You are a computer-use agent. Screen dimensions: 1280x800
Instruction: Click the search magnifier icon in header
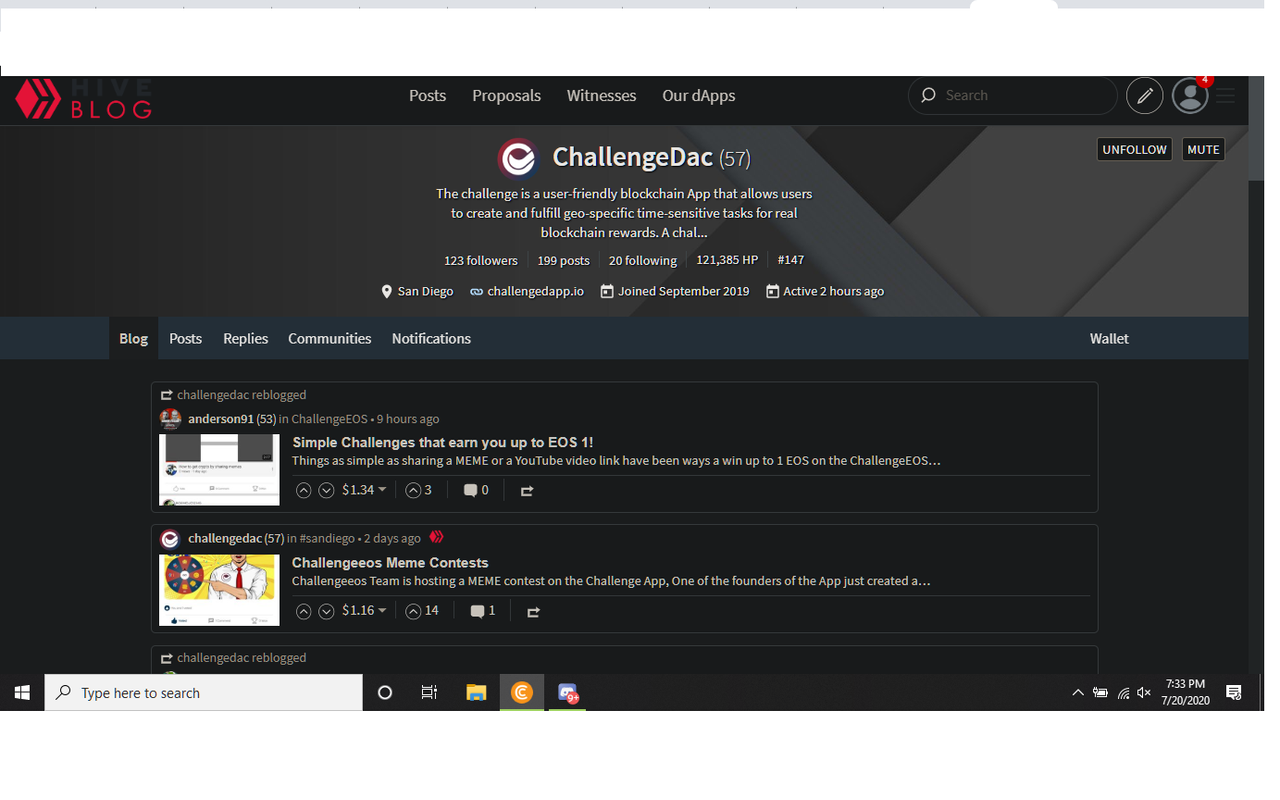tap(928, 95)
